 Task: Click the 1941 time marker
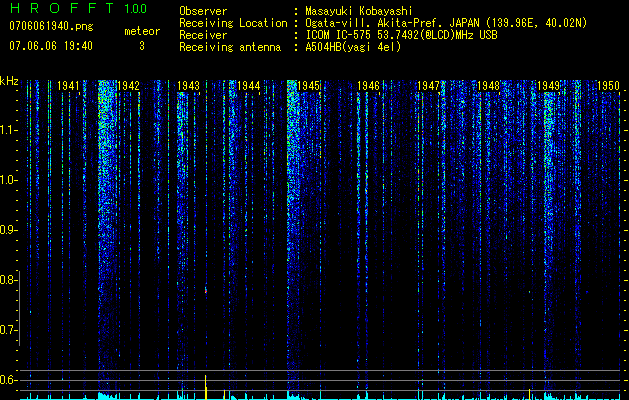pos(68,85)
